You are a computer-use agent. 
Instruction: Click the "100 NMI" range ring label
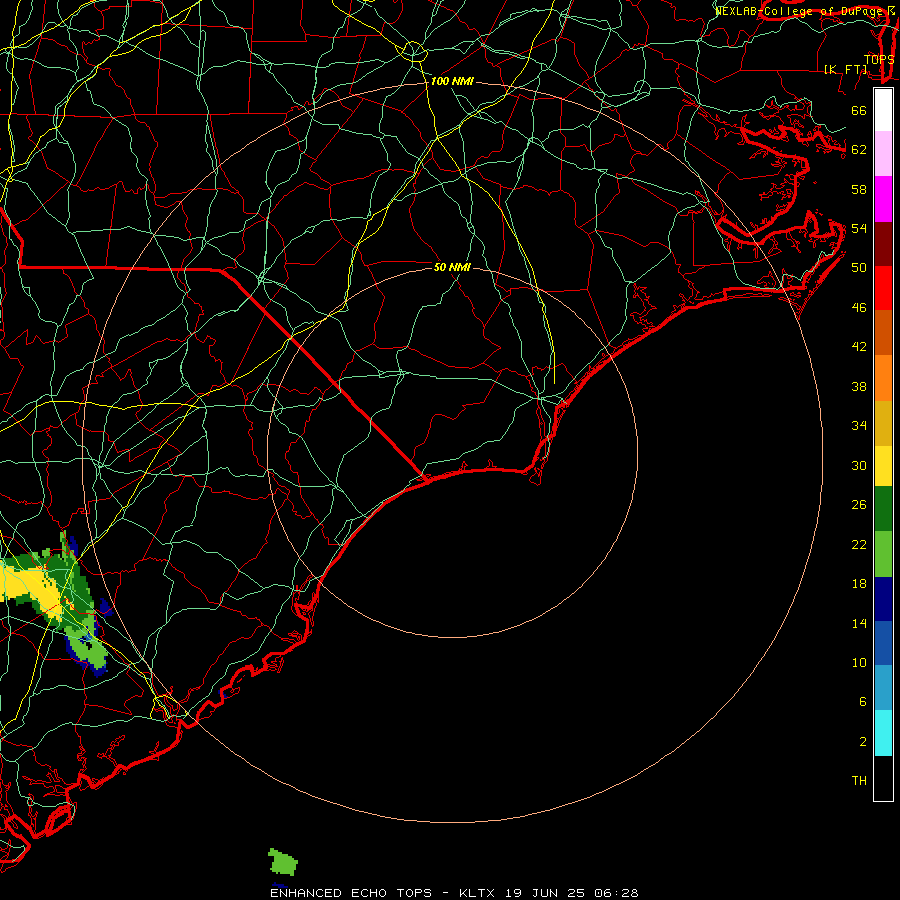point(452,82)
